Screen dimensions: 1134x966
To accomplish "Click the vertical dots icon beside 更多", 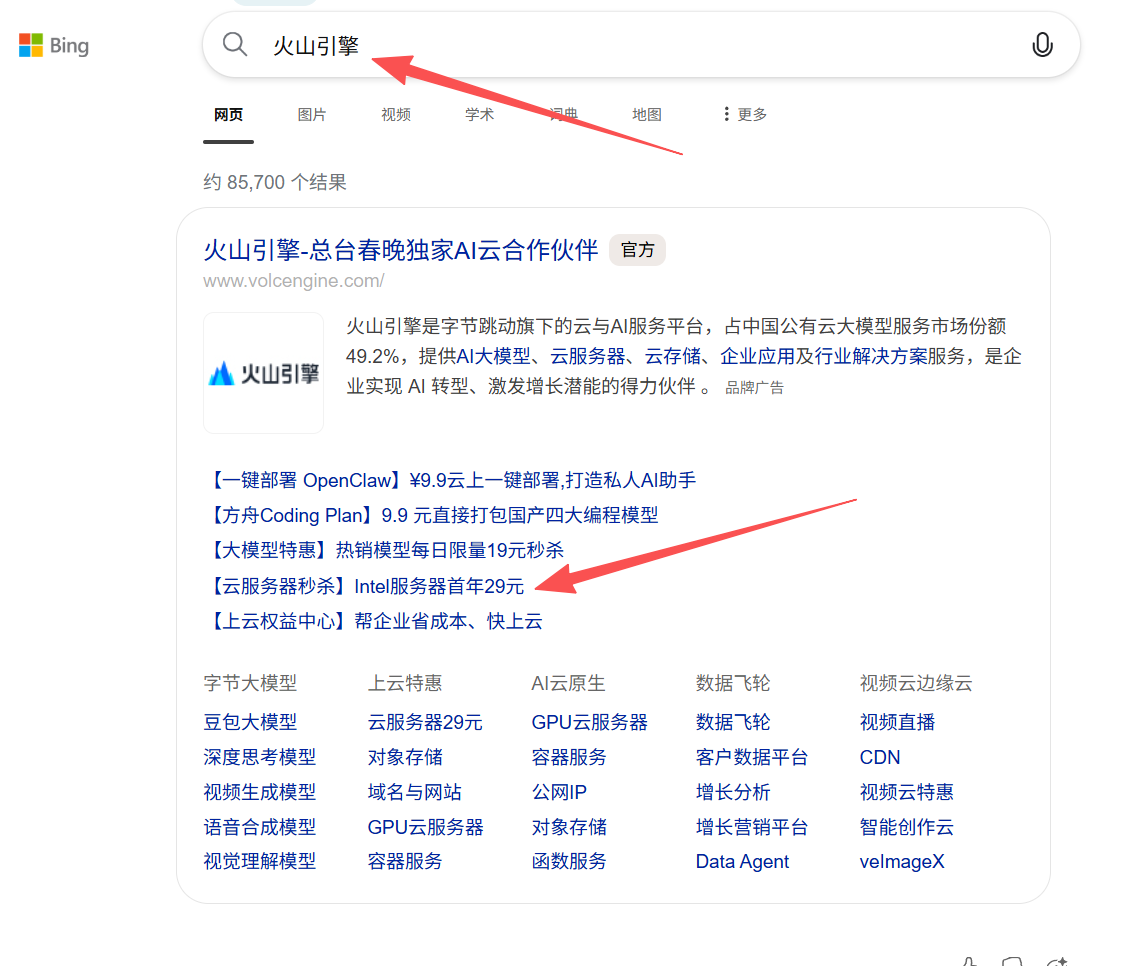I will pos(724,114).
